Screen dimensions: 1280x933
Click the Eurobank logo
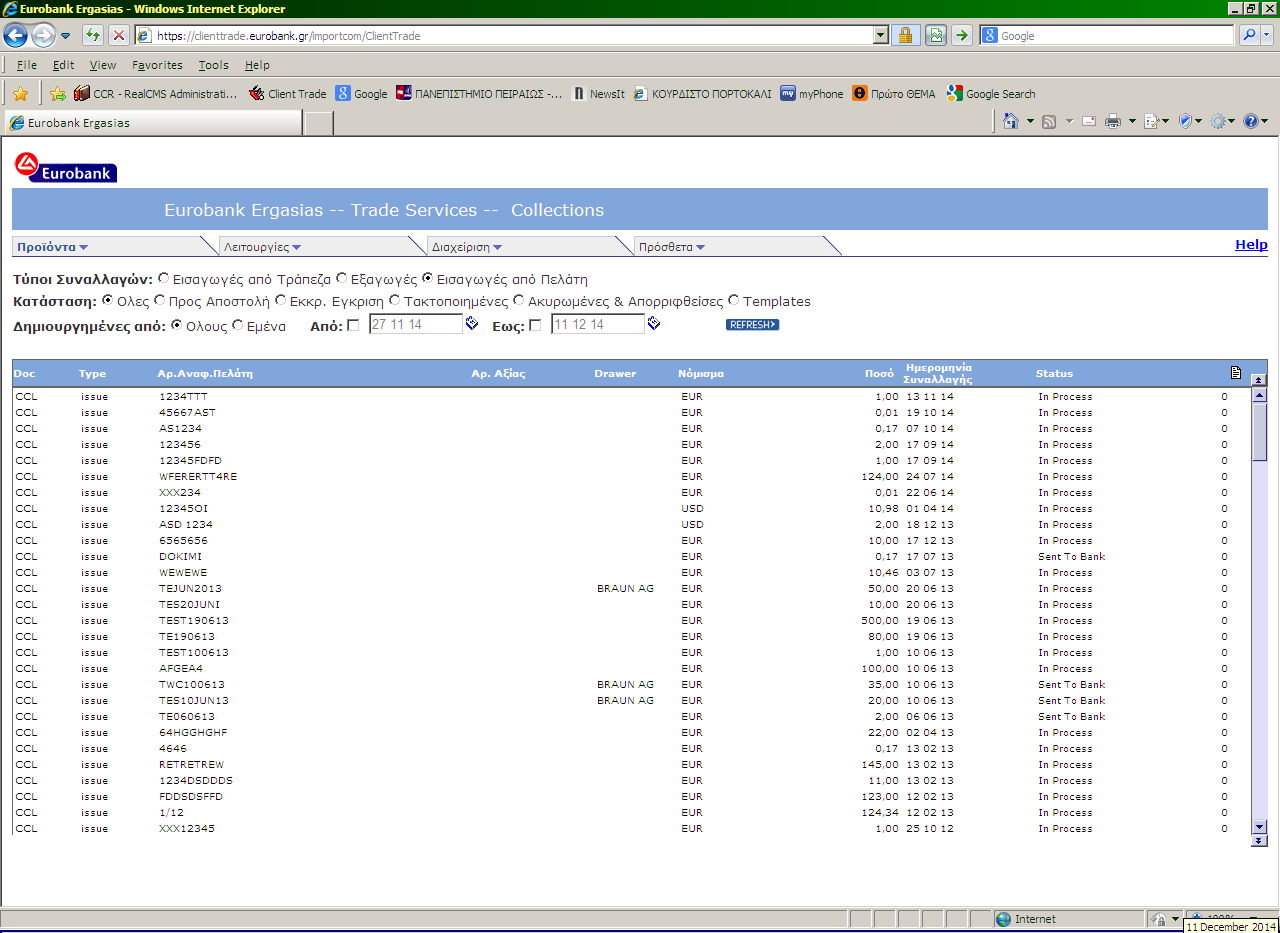click(66, 167)
